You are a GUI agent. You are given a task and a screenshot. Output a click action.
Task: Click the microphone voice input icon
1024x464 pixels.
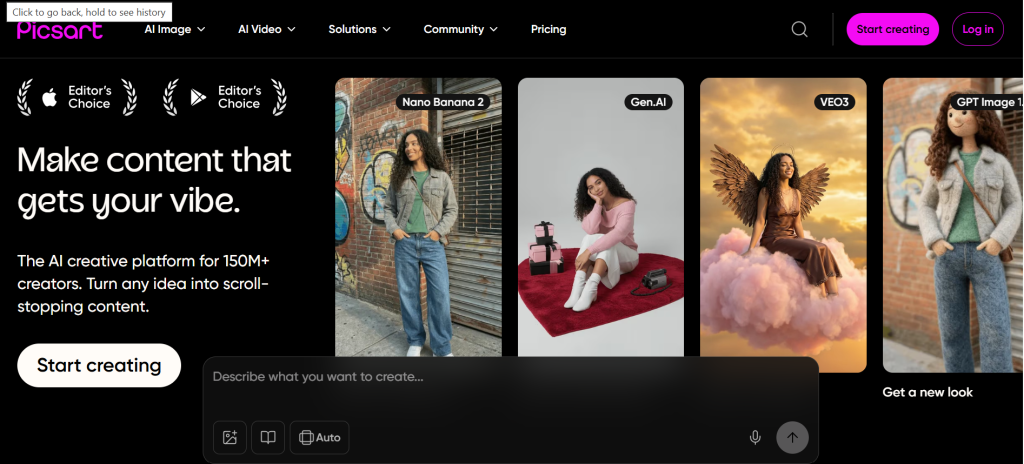(x=755, y=437)
